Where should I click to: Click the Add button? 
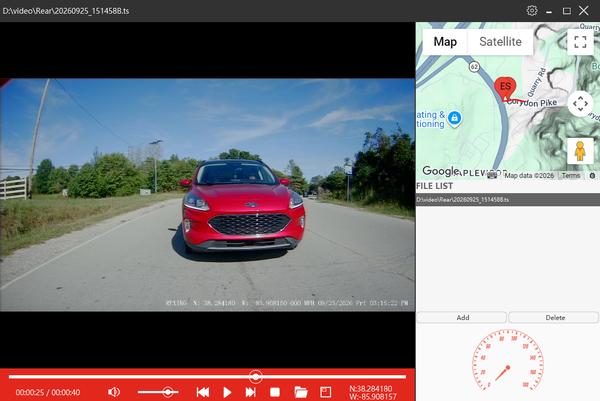(462, 317)
